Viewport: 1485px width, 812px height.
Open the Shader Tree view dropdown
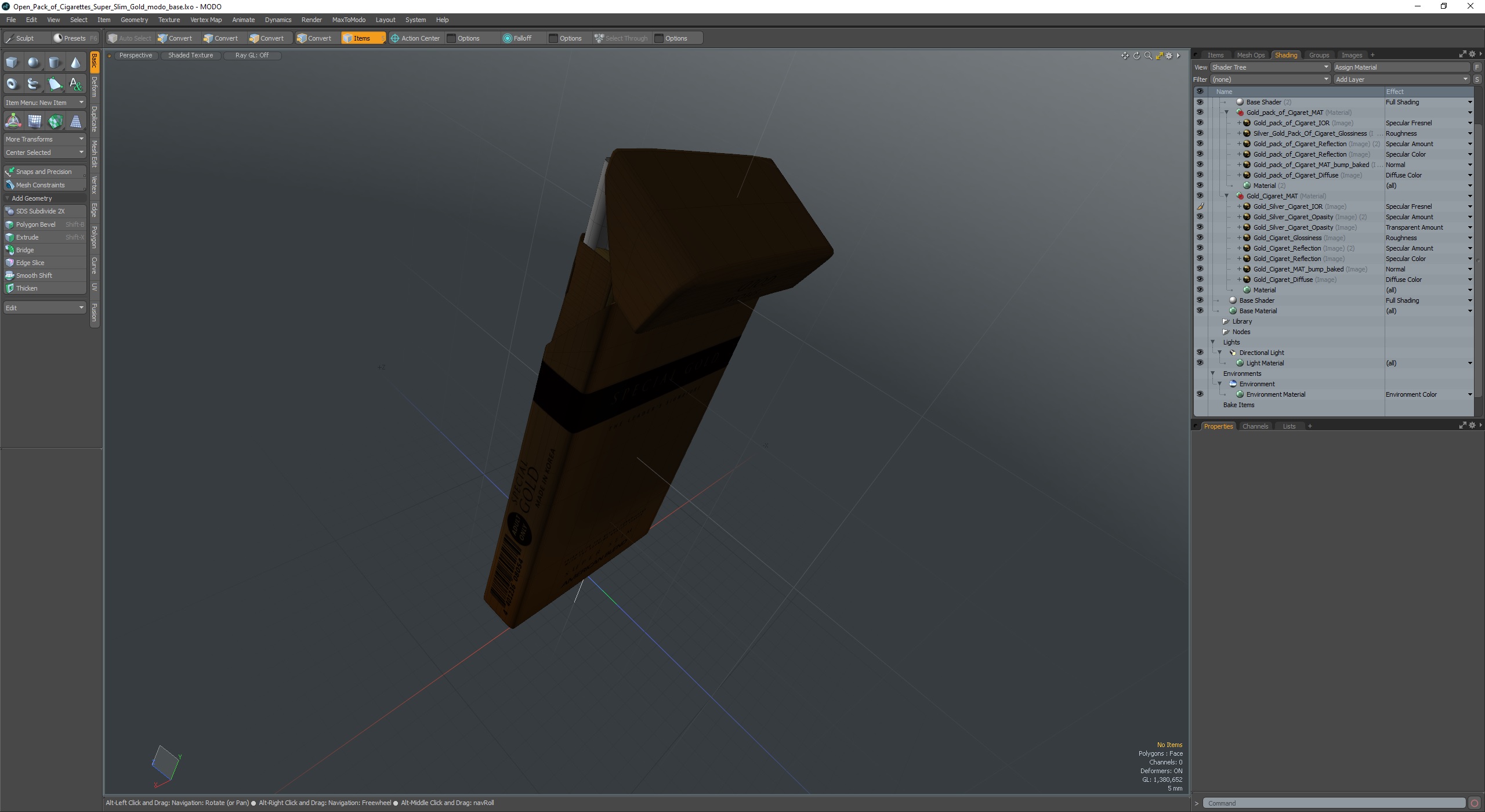click(x=1269, y=67)
